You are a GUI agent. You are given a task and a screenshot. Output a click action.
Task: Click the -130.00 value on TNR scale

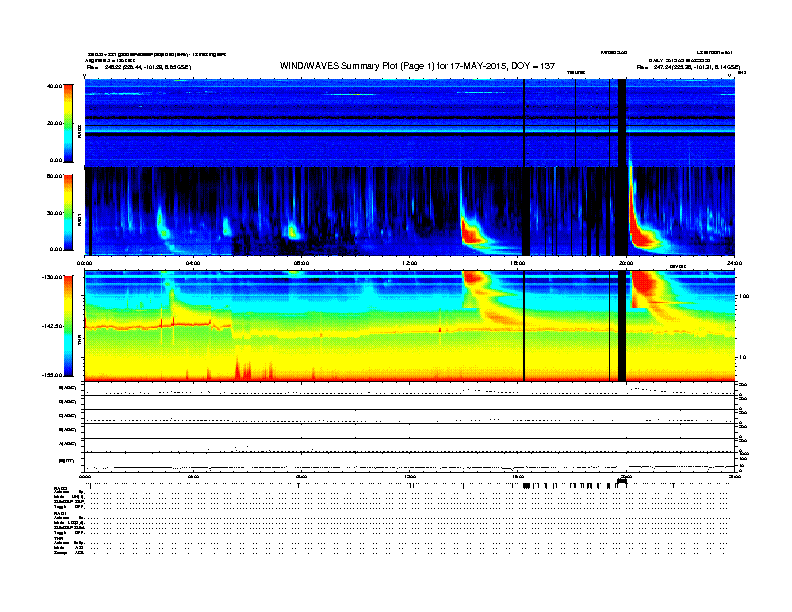(52, 277)
